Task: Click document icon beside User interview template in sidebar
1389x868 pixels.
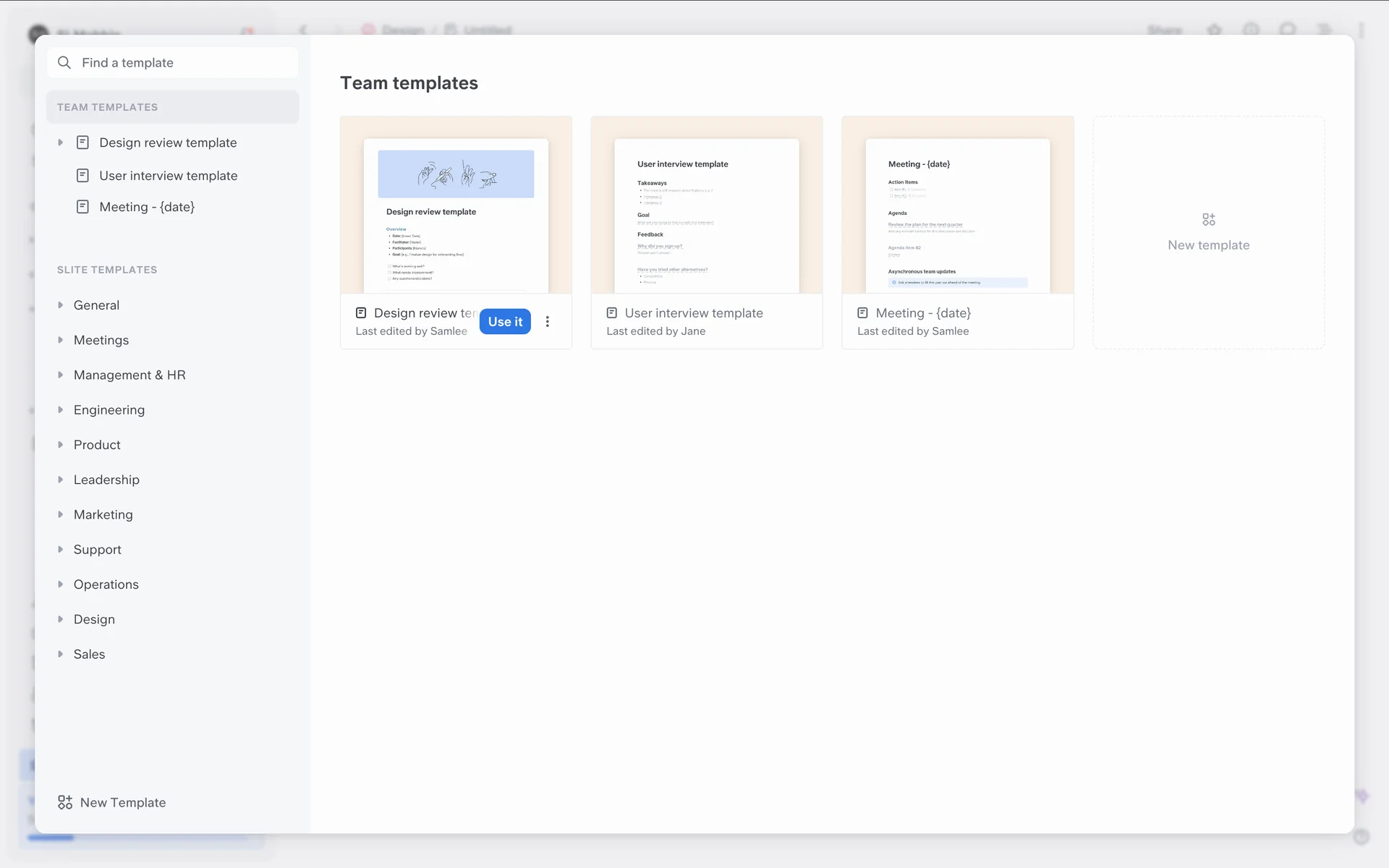Action: click(83, 176)
